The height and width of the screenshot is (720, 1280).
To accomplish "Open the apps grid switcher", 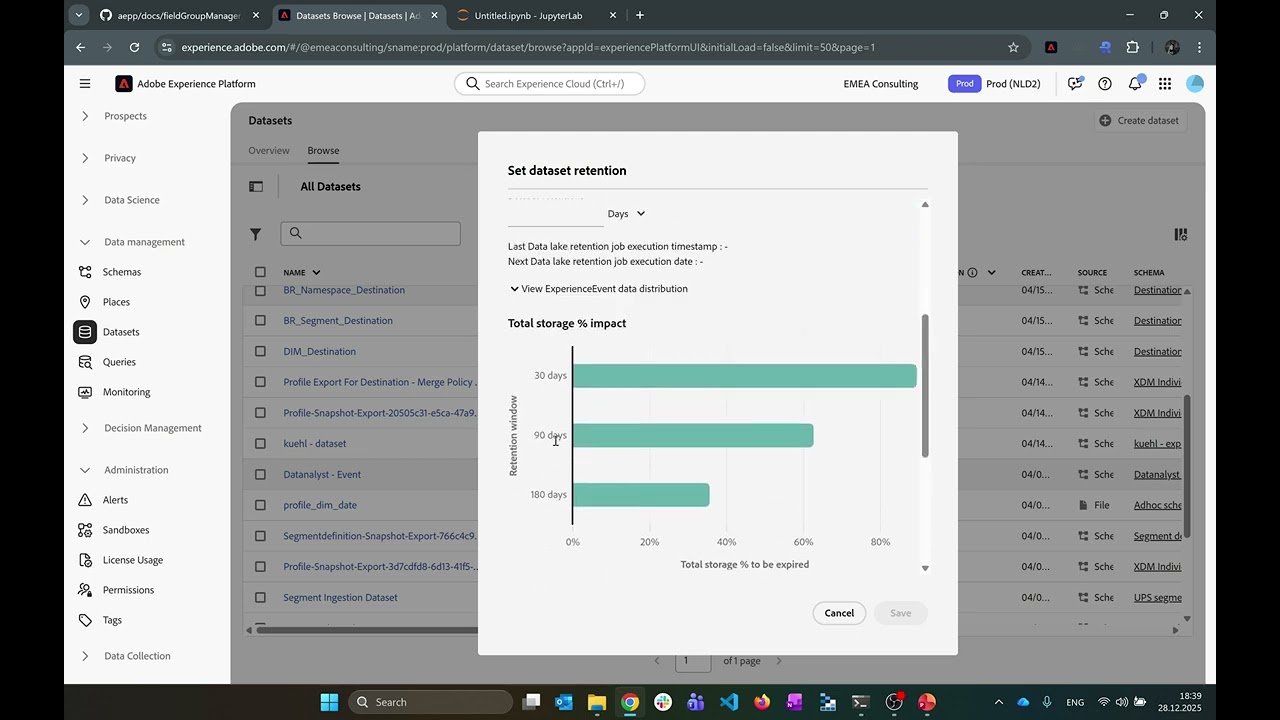I will point(1165,84).
